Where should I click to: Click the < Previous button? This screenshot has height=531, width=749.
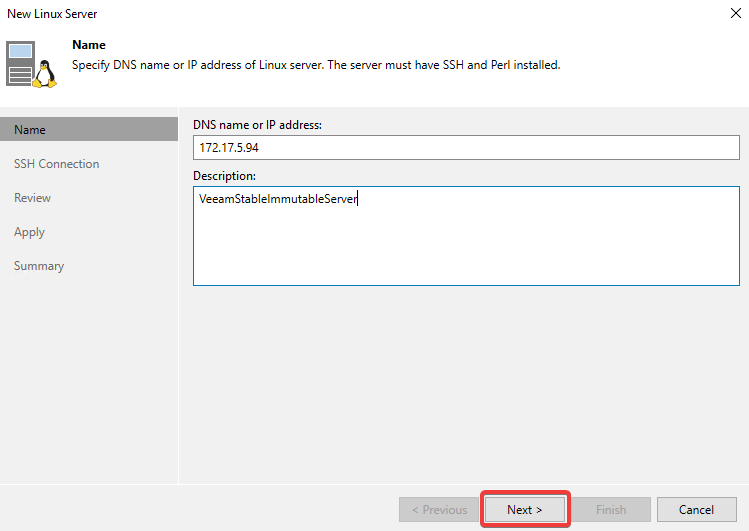[439, 510]
